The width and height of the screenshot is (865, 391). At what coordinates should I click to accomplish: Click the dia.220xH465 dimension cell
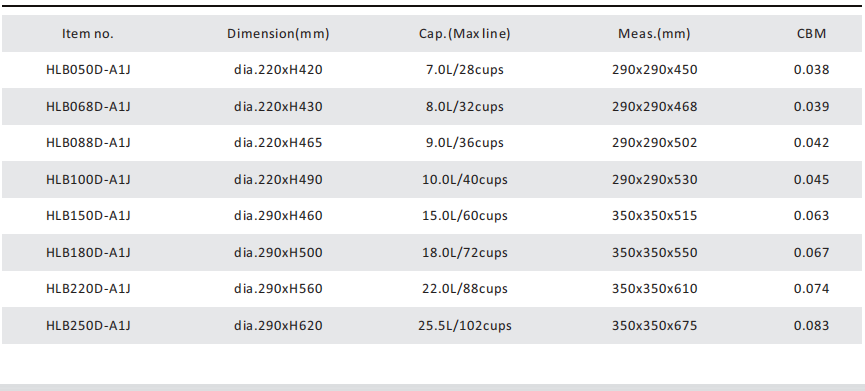(x=278, y=143)
